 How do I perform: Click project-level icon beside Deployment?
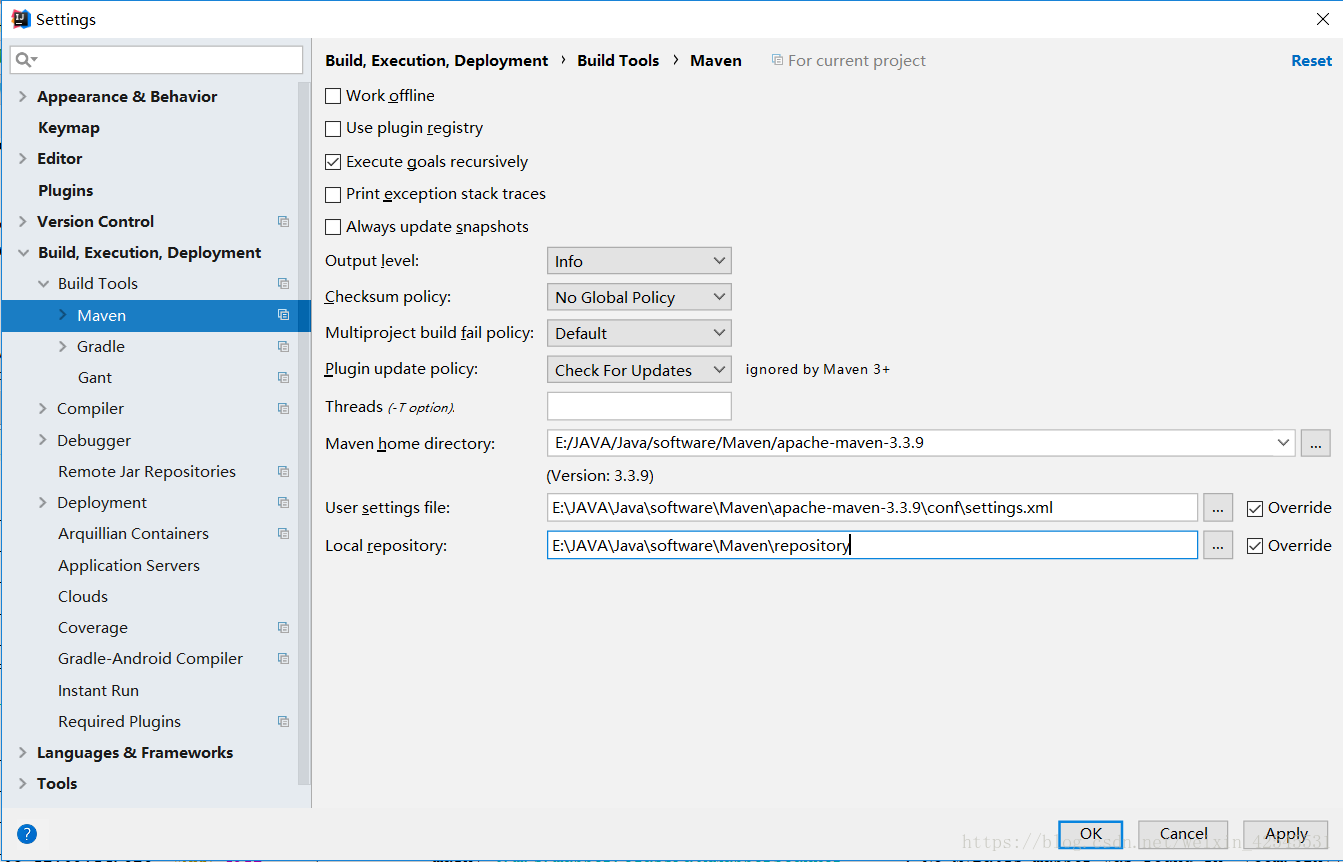click(x=283, y=503)
